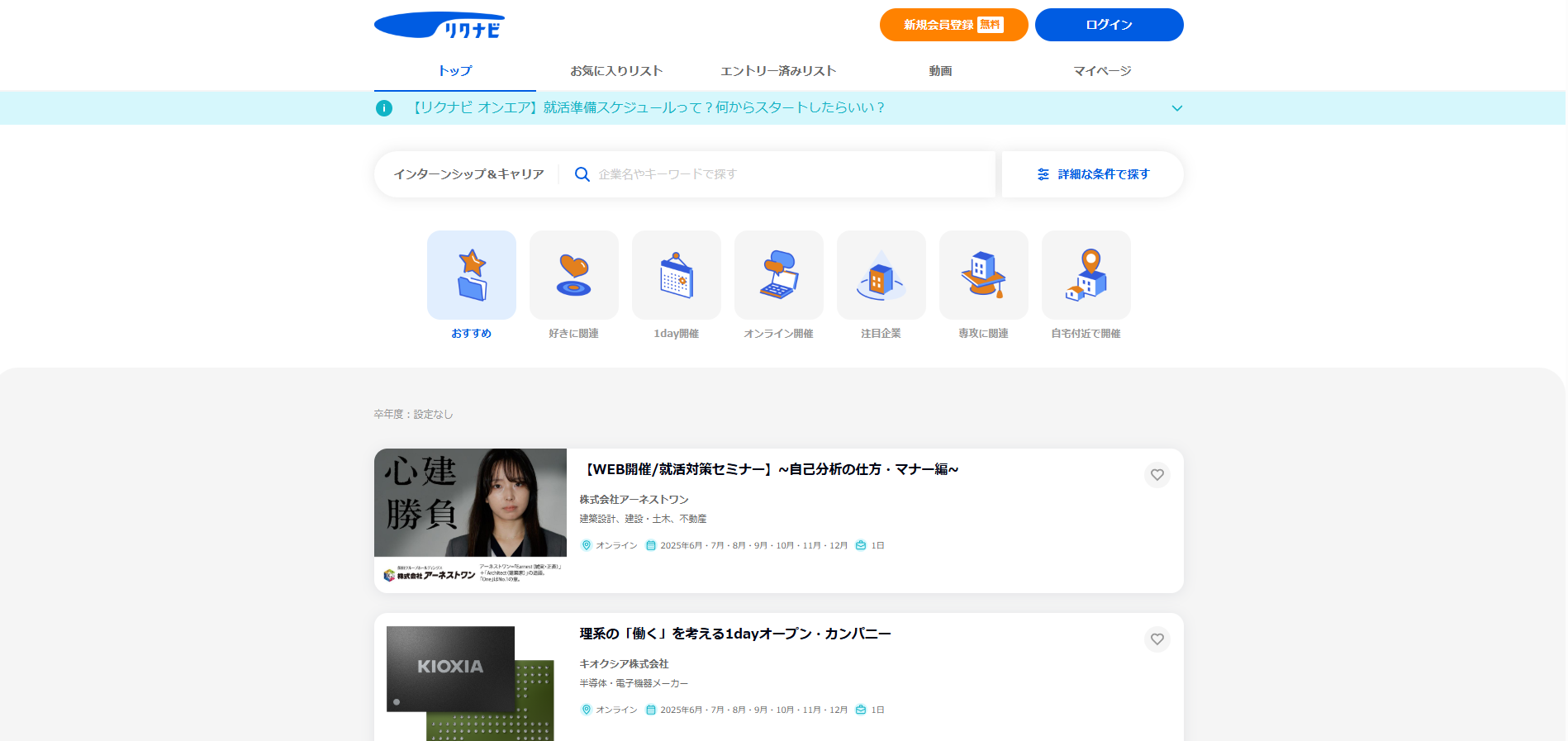1568x741 pixels.
Task: Open the 専攻に関連 graduation icon
Action: pyautogui.click(x=983, y=275)
